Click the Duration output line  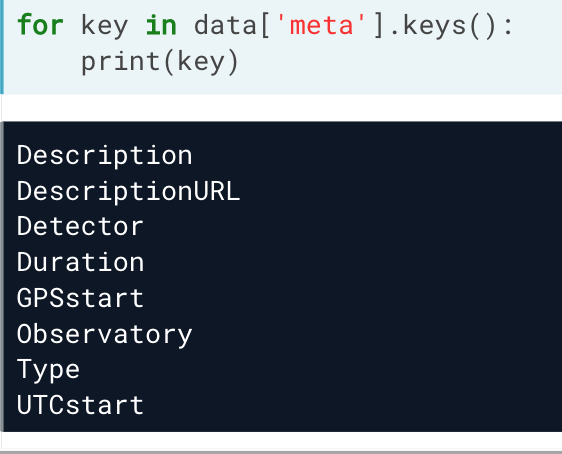pyautogui.click(x=80, y=262)
